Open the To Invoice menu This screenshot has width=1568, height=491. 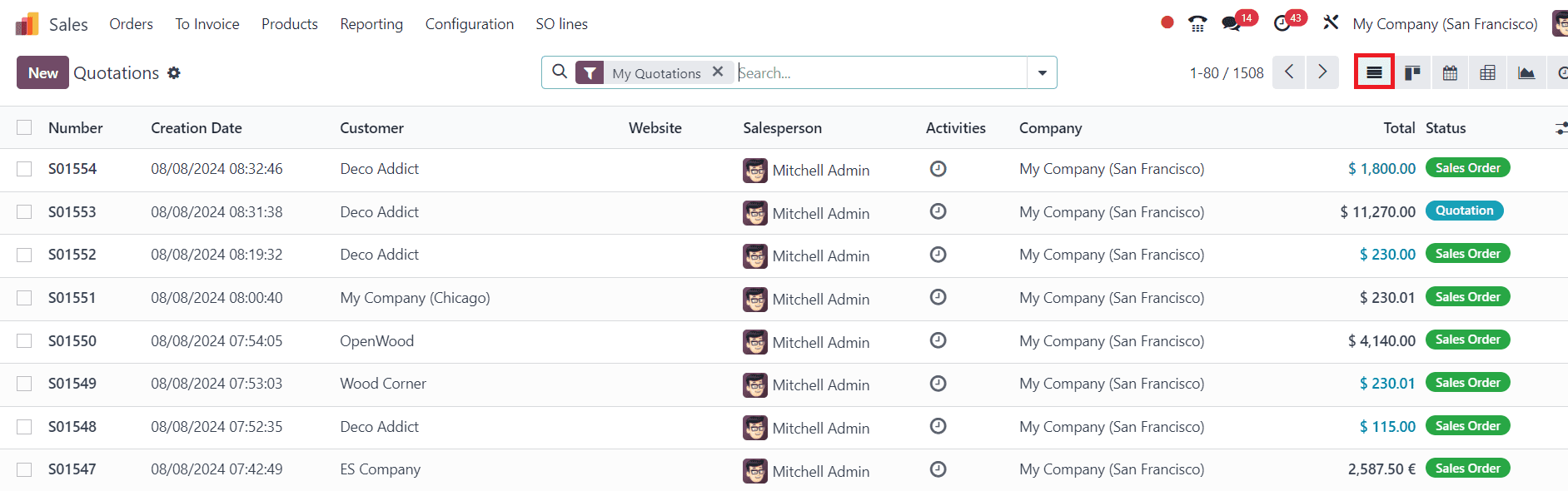click(x=207, y=24)
